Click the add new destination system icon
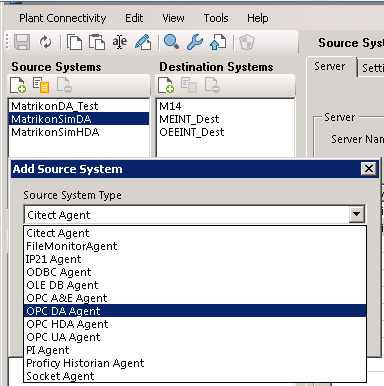Screen dimensions: 384x386 (x=166, y=85)
